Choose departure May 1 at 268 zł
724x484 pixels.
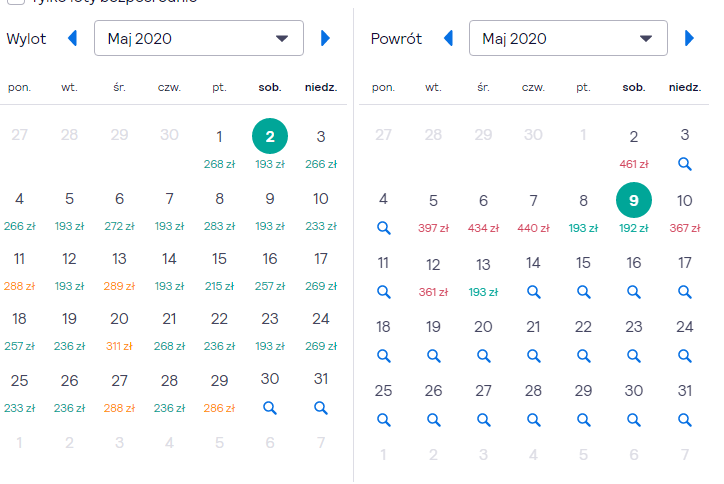(x=219, y=149)
